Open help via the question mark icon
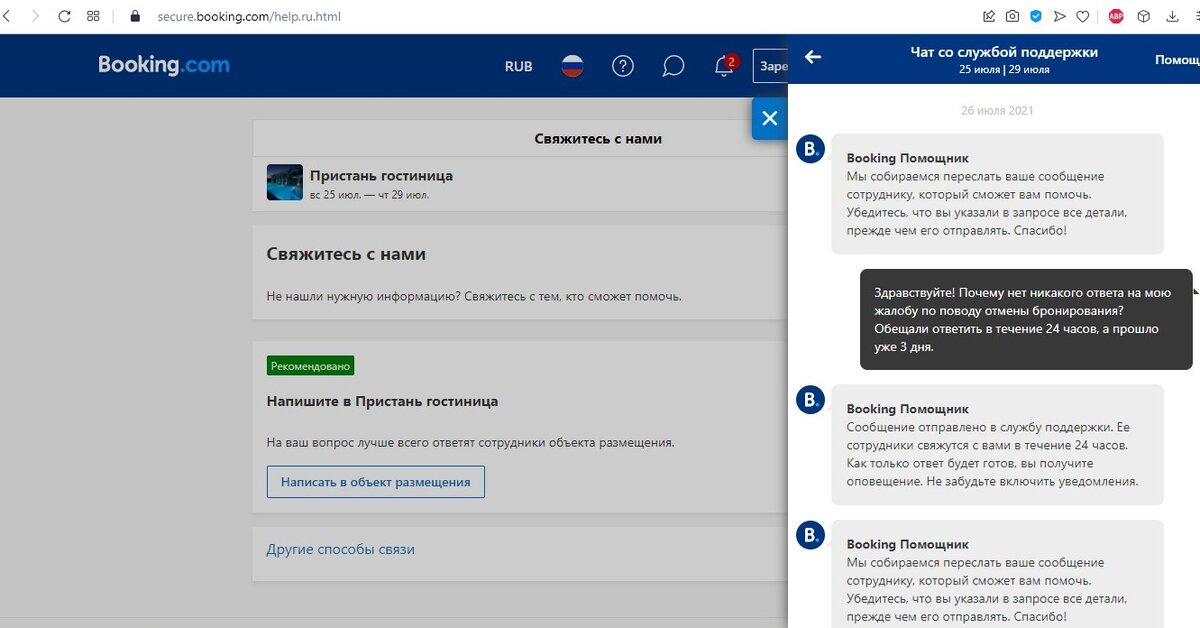 coord(623,66)
